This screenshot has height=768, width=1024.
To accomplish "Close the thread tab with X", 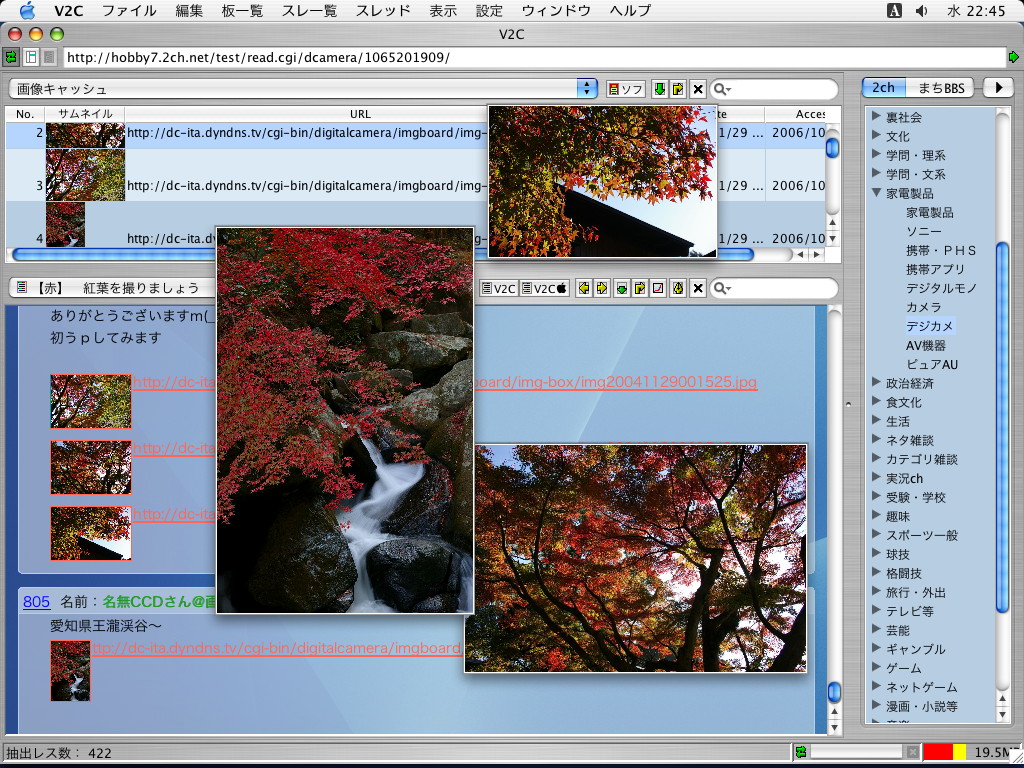I will [x=697, y=289].
